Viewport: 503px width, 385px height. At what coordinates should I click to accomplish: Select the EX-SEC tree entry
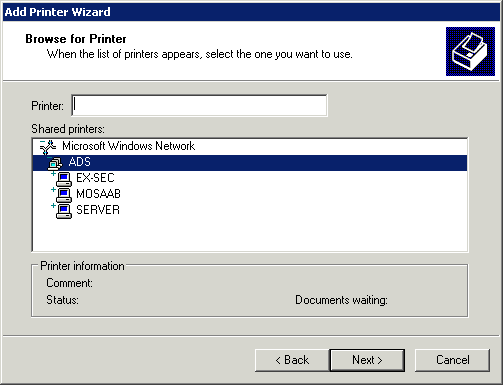95,178
